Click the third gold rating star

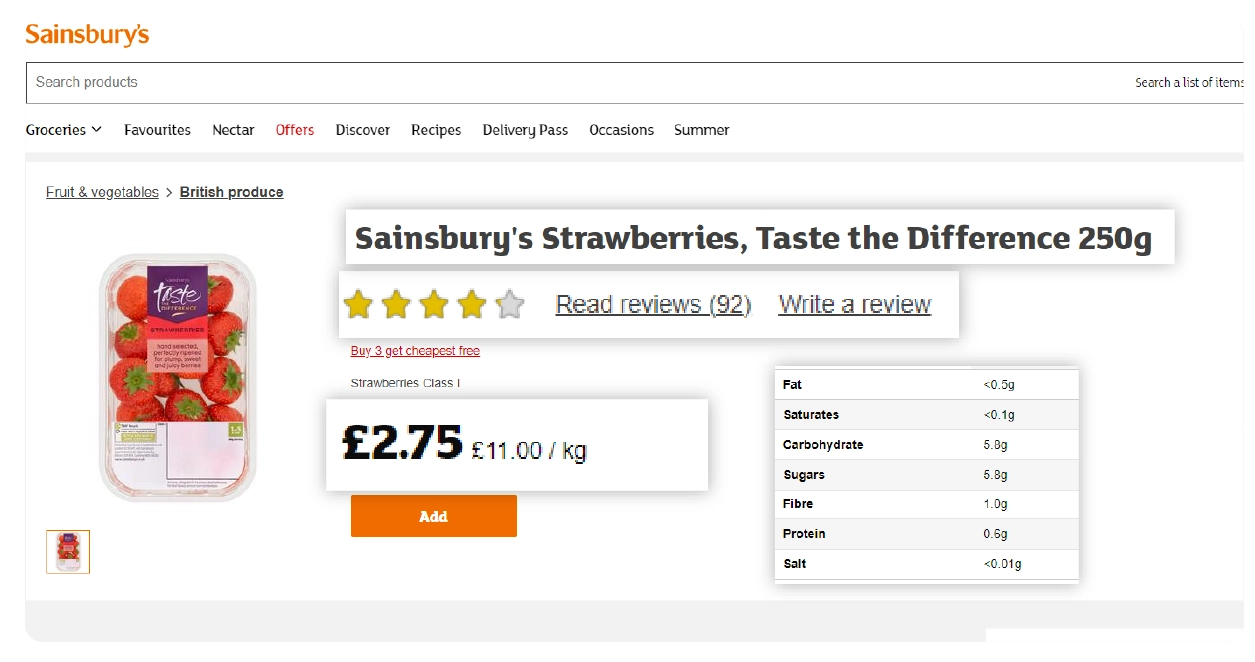(434, 304)
